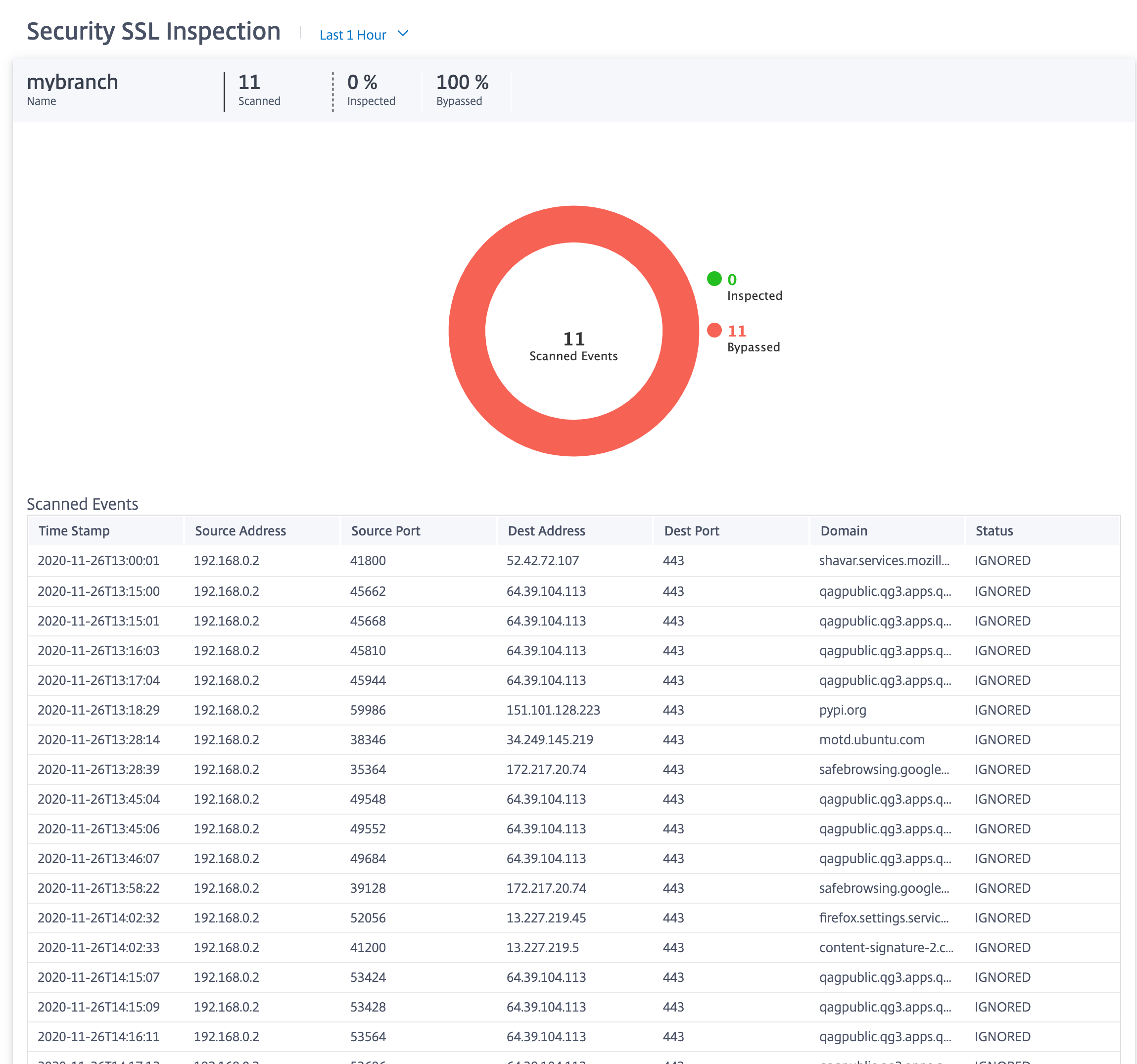Select dest address 151.101.128.223 cell
The height and width of the screenshot is (1064, 1137).
pyautogui.click(x=553, y=711)
